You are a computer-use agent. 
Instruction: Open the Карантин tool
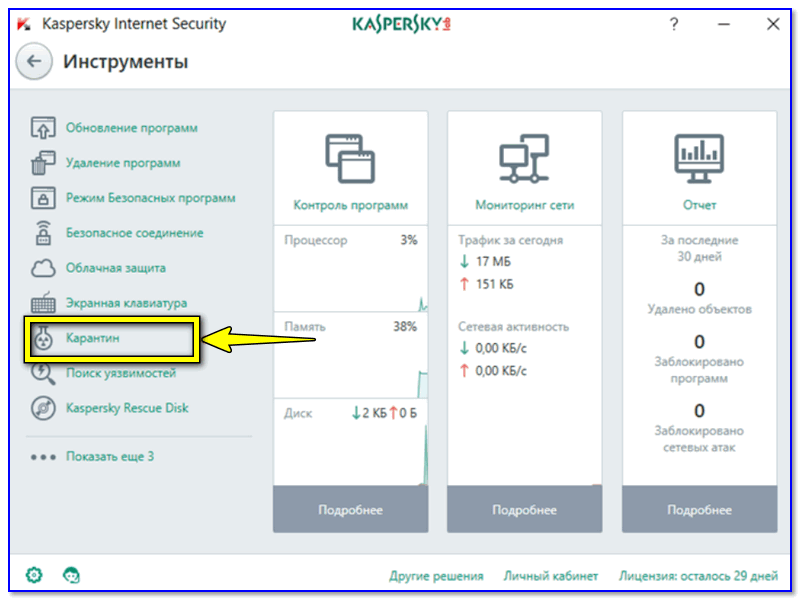point(92,338)
